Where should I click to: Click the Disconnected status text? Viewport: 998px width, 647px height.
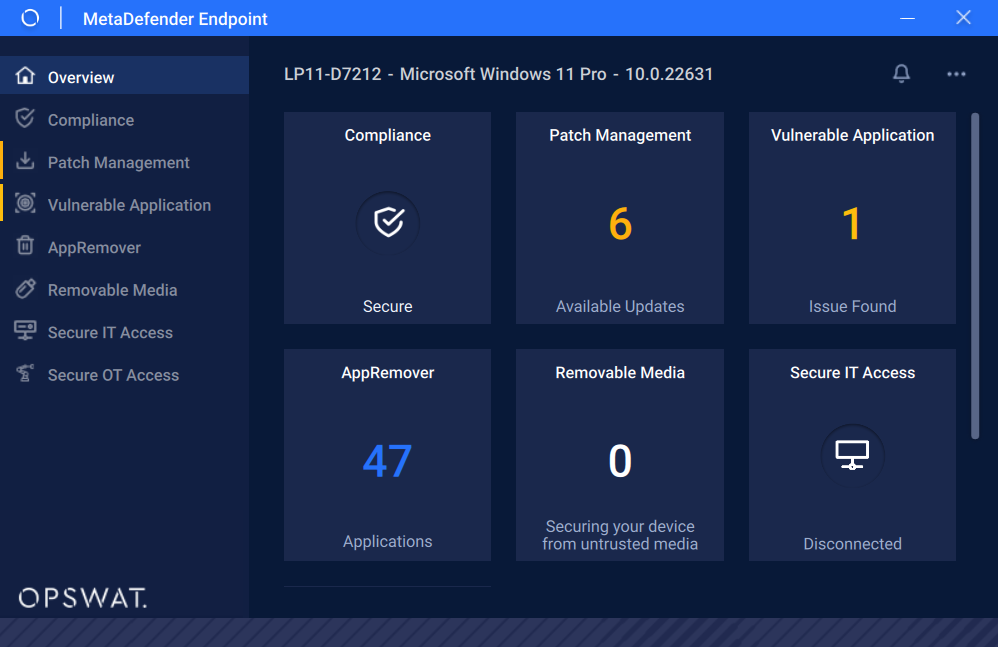point(852,544)
